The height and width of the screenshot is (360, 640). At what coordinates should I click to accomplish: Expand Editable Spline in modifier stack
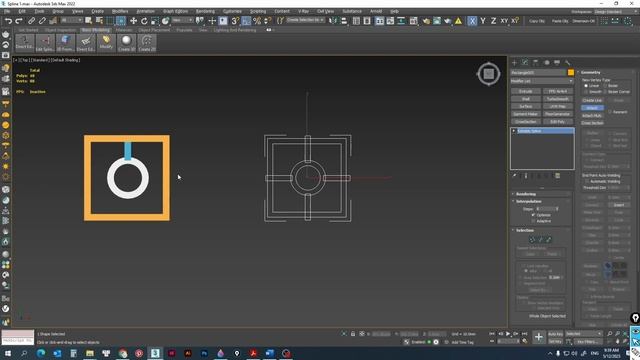(x=514, y=131)
